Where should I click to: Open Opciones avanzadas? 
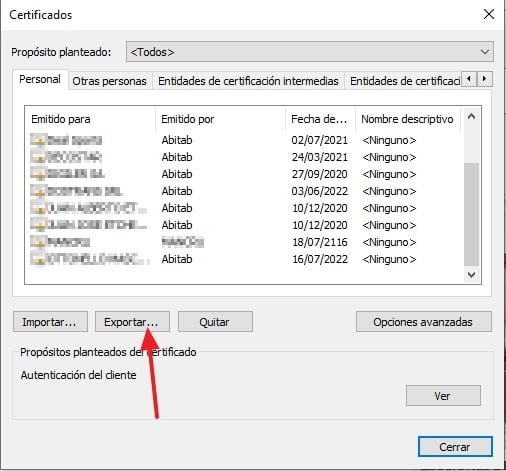point(424,322)
